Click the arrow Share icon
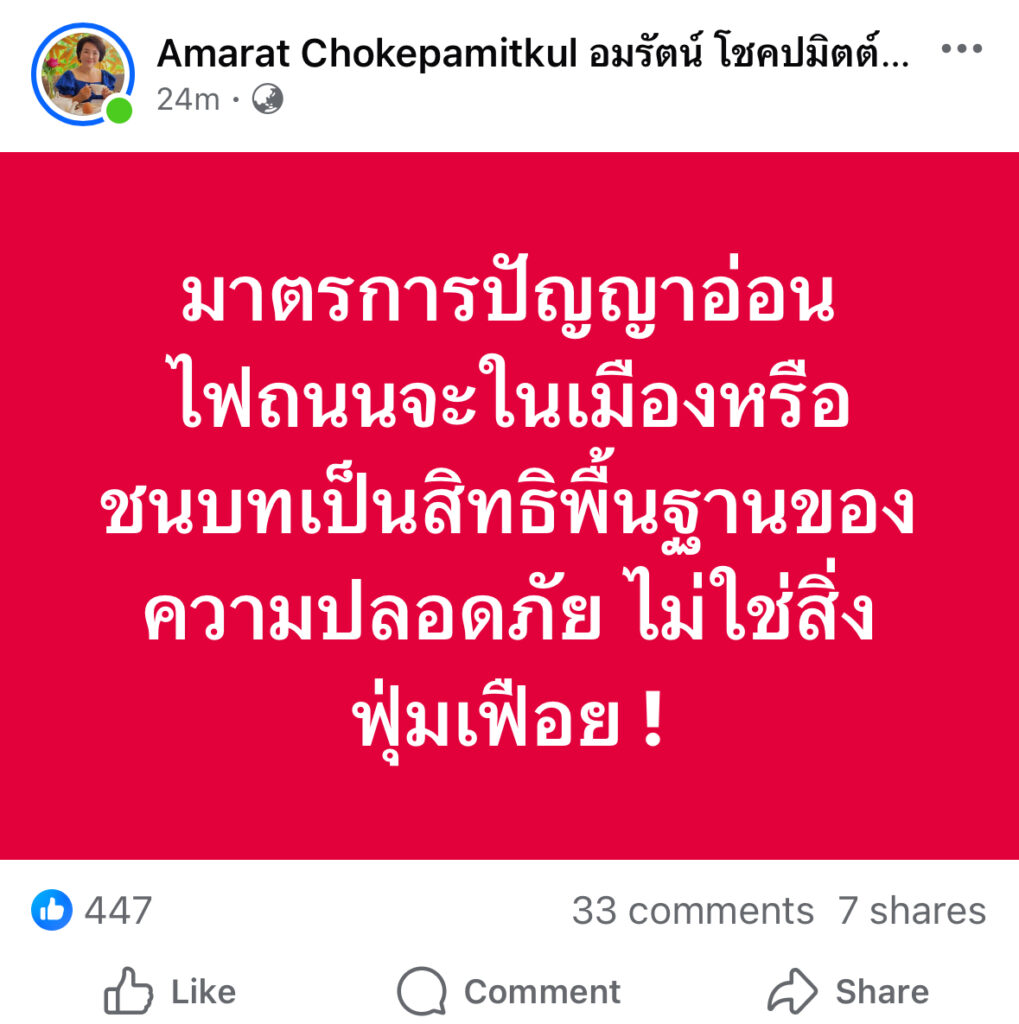The image size is (1019, 1024). pyautogui.click(x=792, y=991)
